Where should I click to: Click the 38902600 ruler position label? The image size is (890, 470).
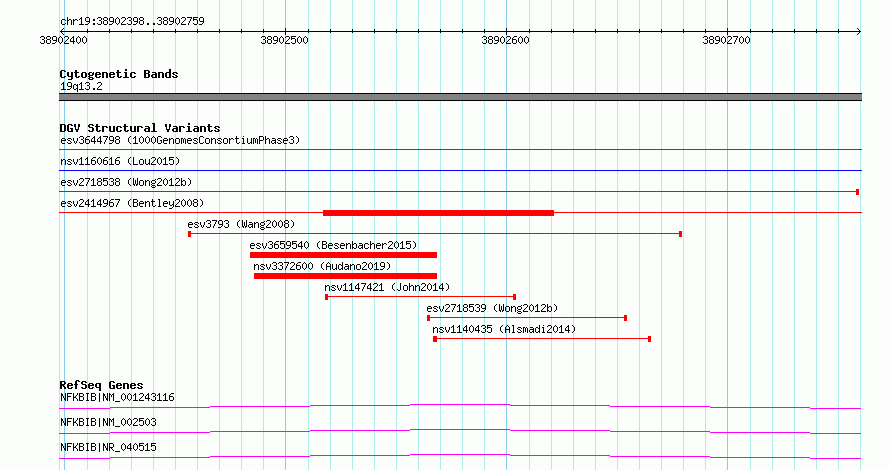tap(505, 40)
